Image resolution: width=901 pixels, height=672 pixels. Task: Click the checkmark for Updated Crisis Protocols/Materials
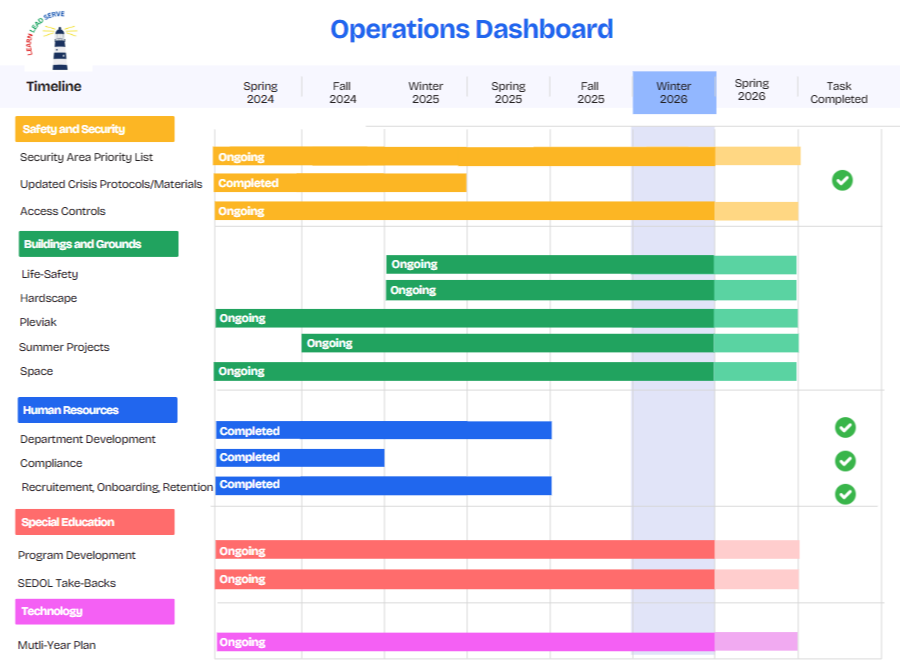(842, 180)
